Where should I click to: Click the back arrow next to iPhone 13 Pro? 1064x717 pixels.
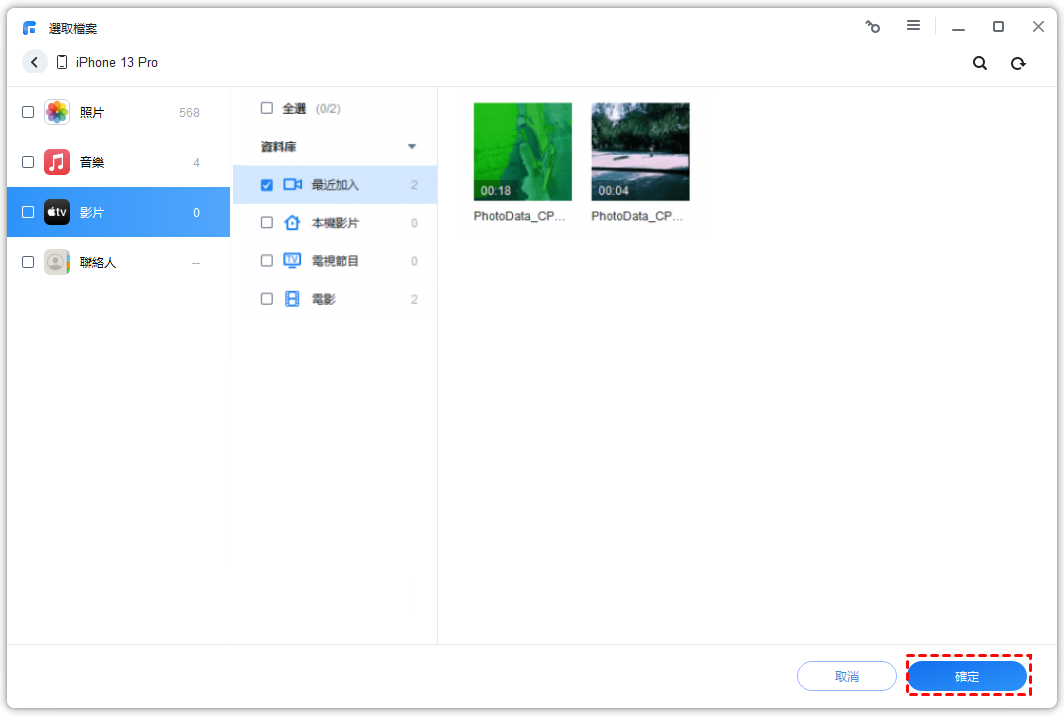pyautogui.click(x=35, y=62)
